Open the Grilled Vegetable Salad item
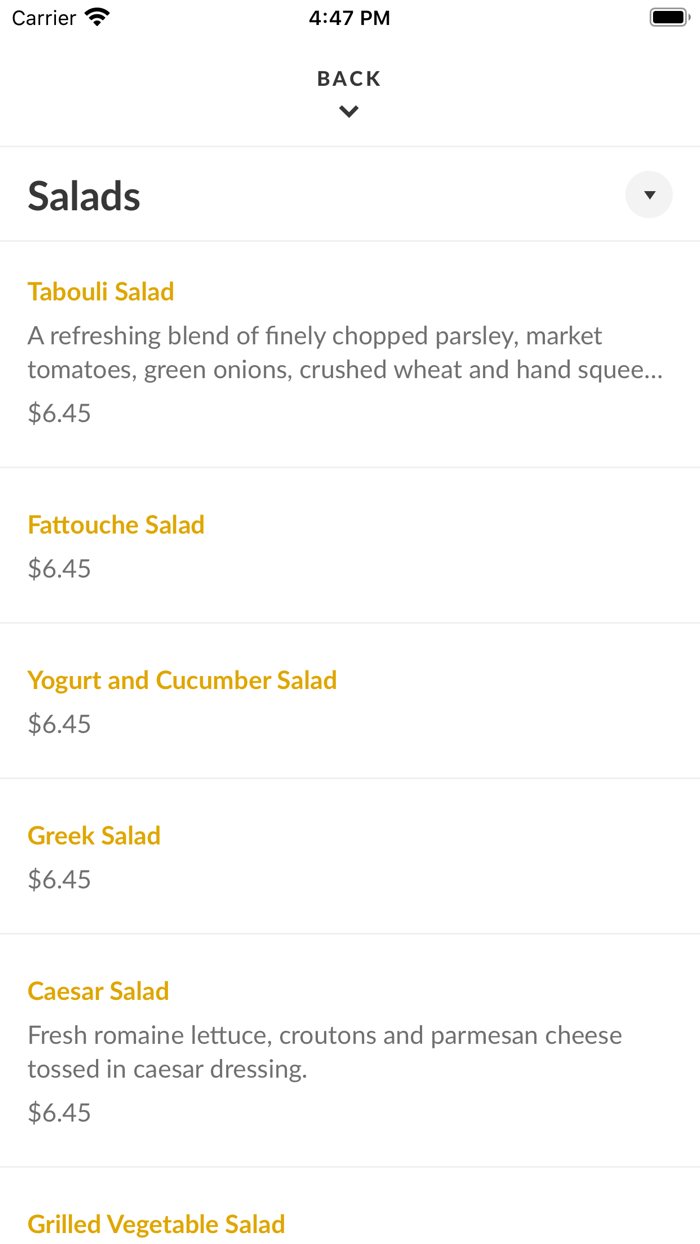 (x=156, y=1224)
